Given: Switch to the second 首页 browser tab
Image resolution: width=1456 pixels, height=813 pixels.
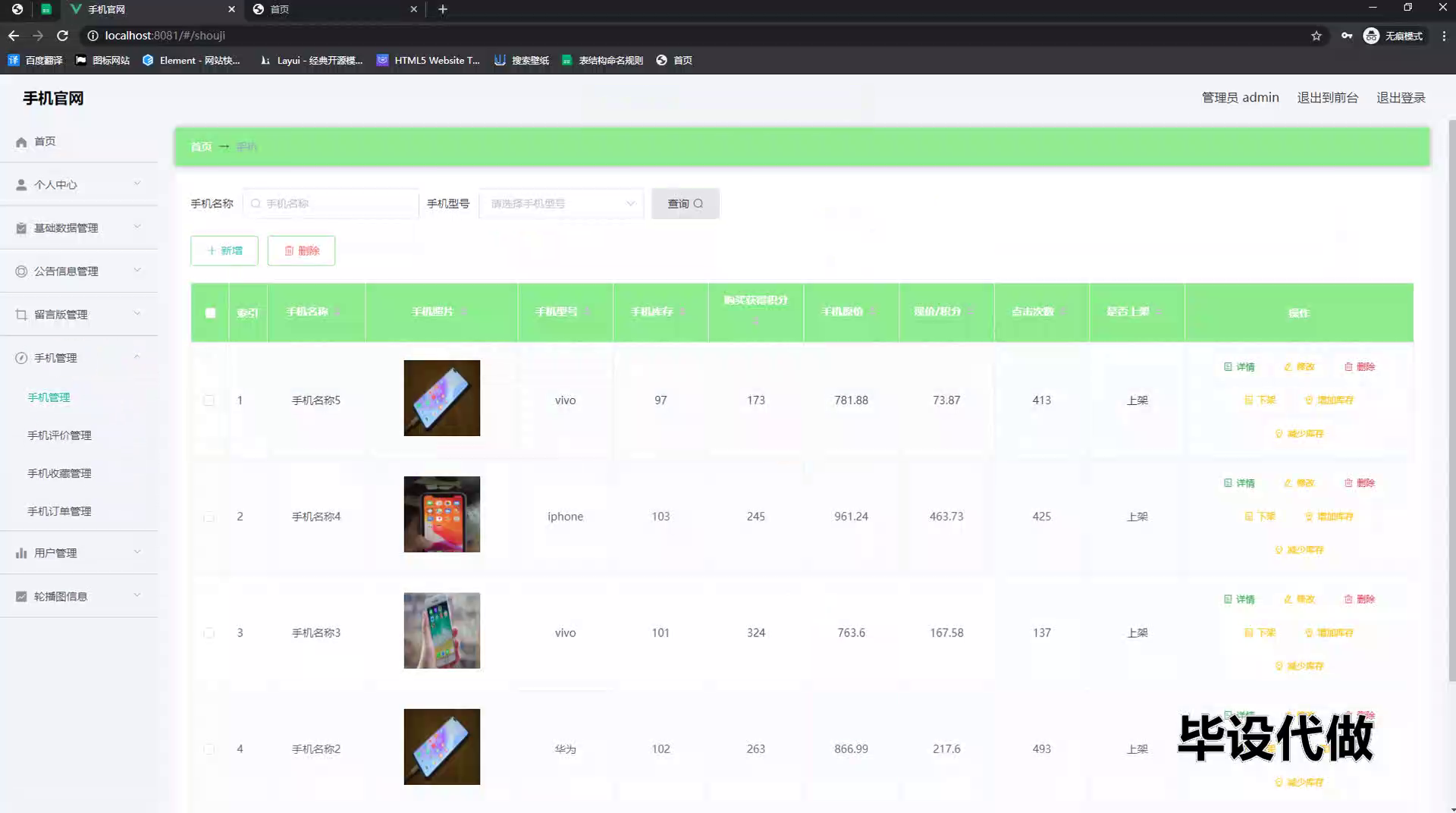Looking at the screenshot, I should pos(334,9).
